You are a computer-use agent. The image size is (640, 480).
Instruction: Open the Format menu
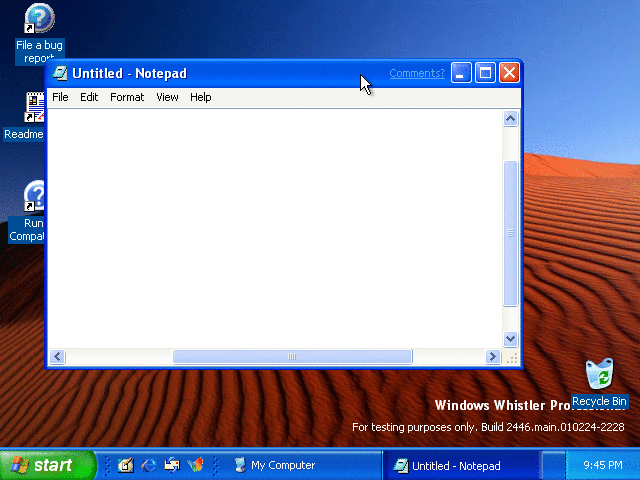(x=127, y=97)
